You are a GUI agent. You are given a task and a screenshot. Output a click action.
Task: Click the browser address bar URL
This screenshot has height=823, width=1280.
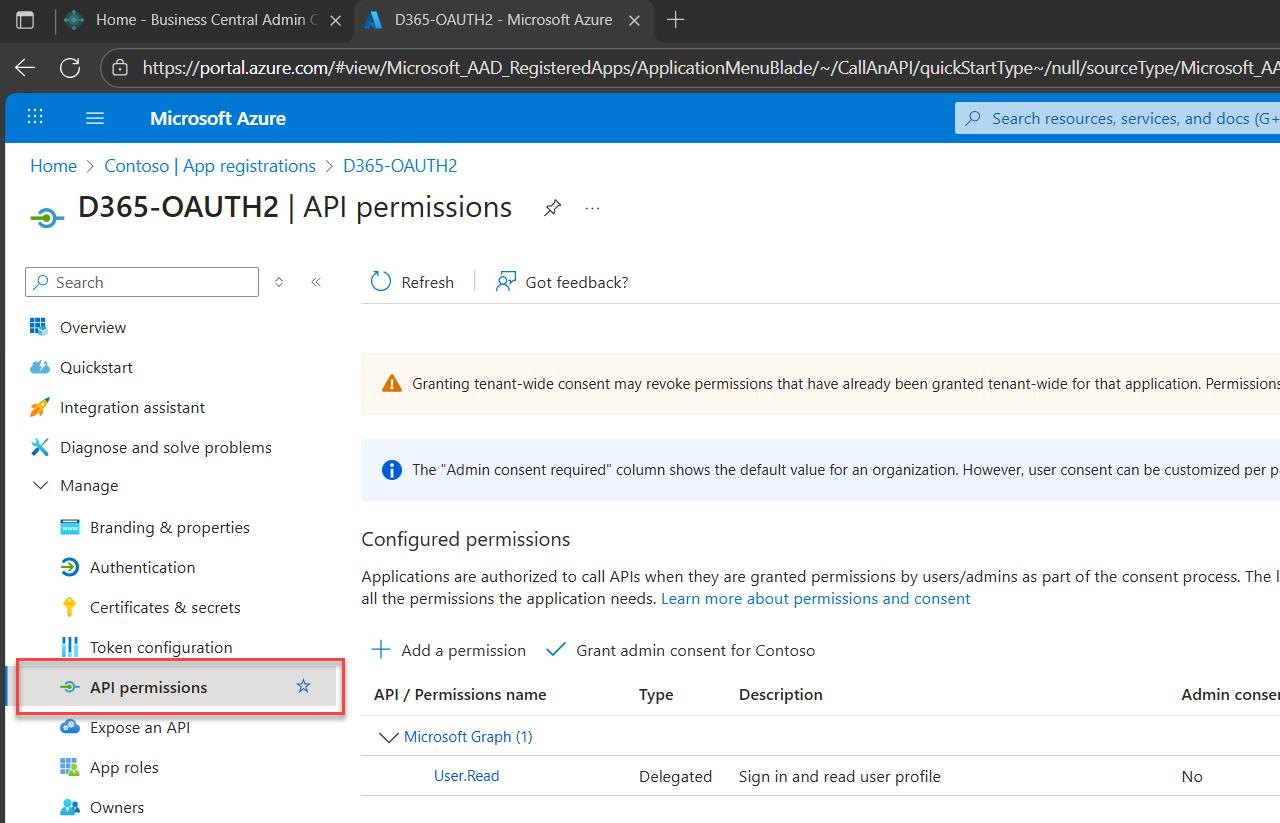coord(710,67)
